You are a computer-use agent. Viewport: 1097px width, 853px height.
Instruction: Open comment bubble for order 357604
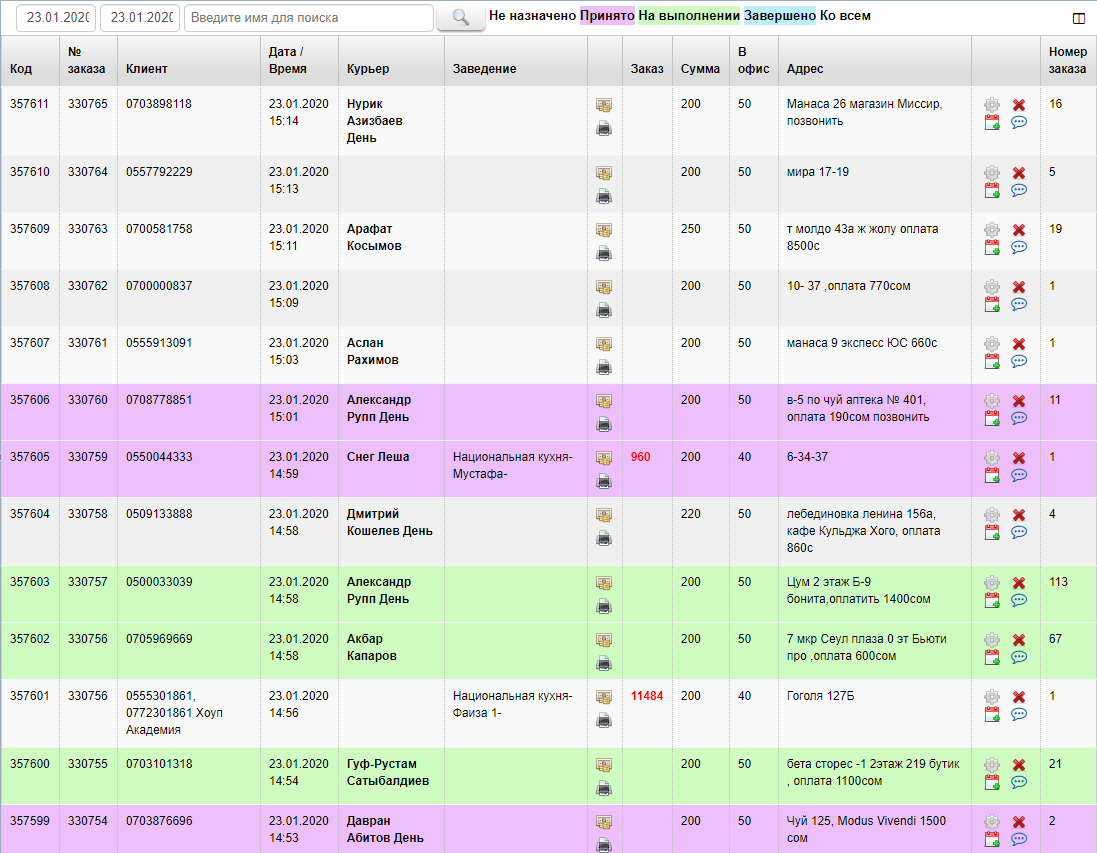pyautogui.click(x=1019, y=532)
